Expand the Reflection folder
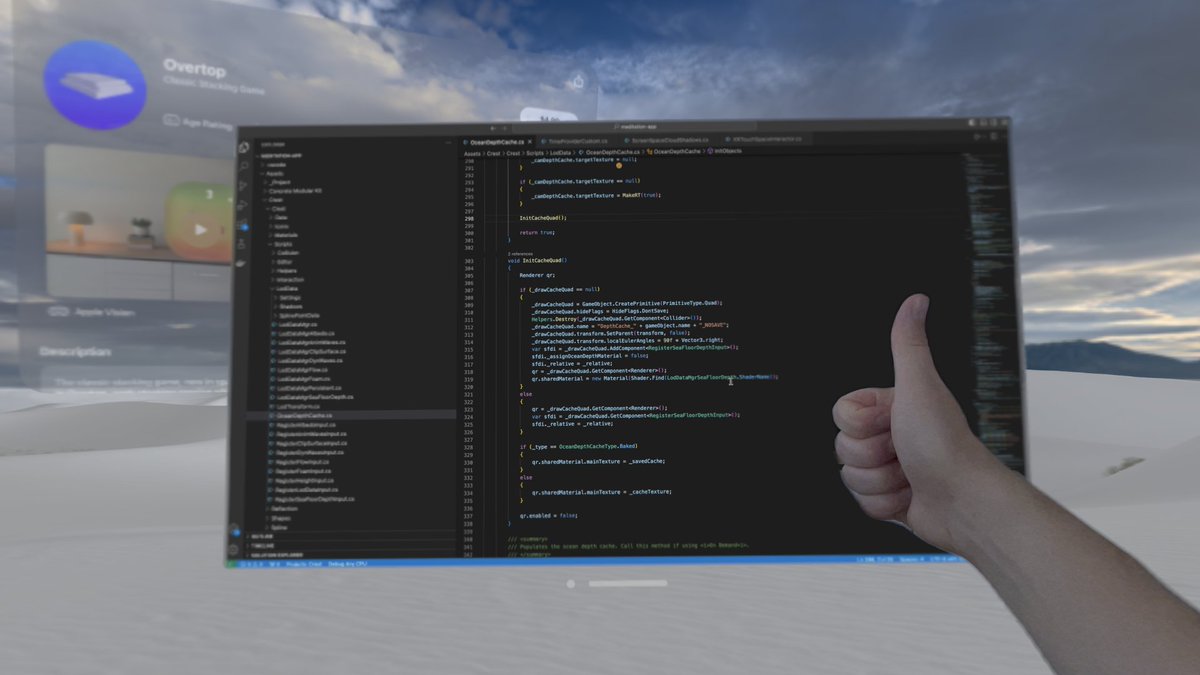Viewport: 1200px width, 675px height. click(283, 509)
